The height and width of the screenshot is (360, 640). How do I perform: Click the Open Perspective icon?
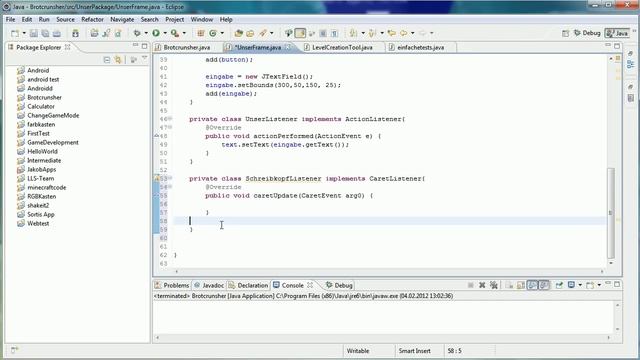click(x=565, y=33)
